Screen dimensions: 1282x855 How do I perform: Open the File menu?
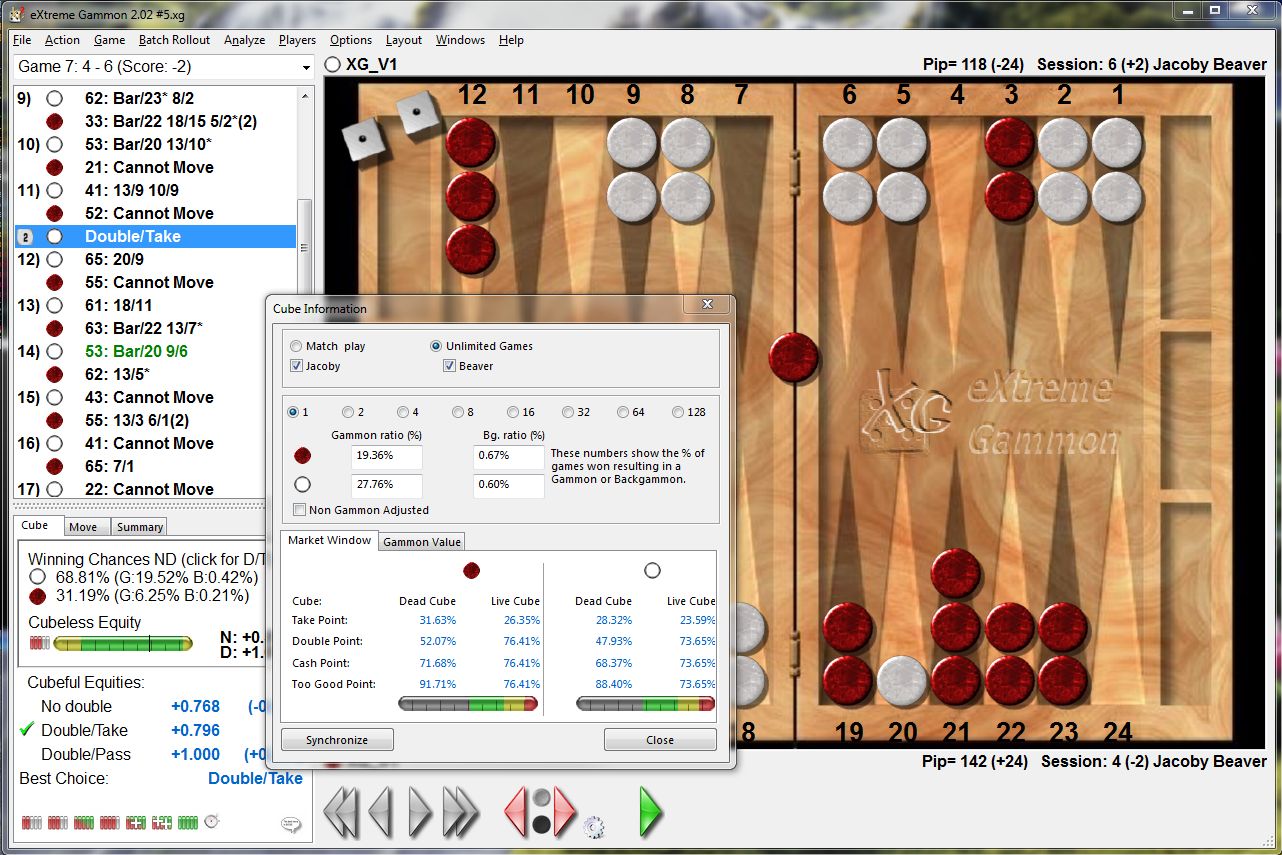[x=22, y=40]
